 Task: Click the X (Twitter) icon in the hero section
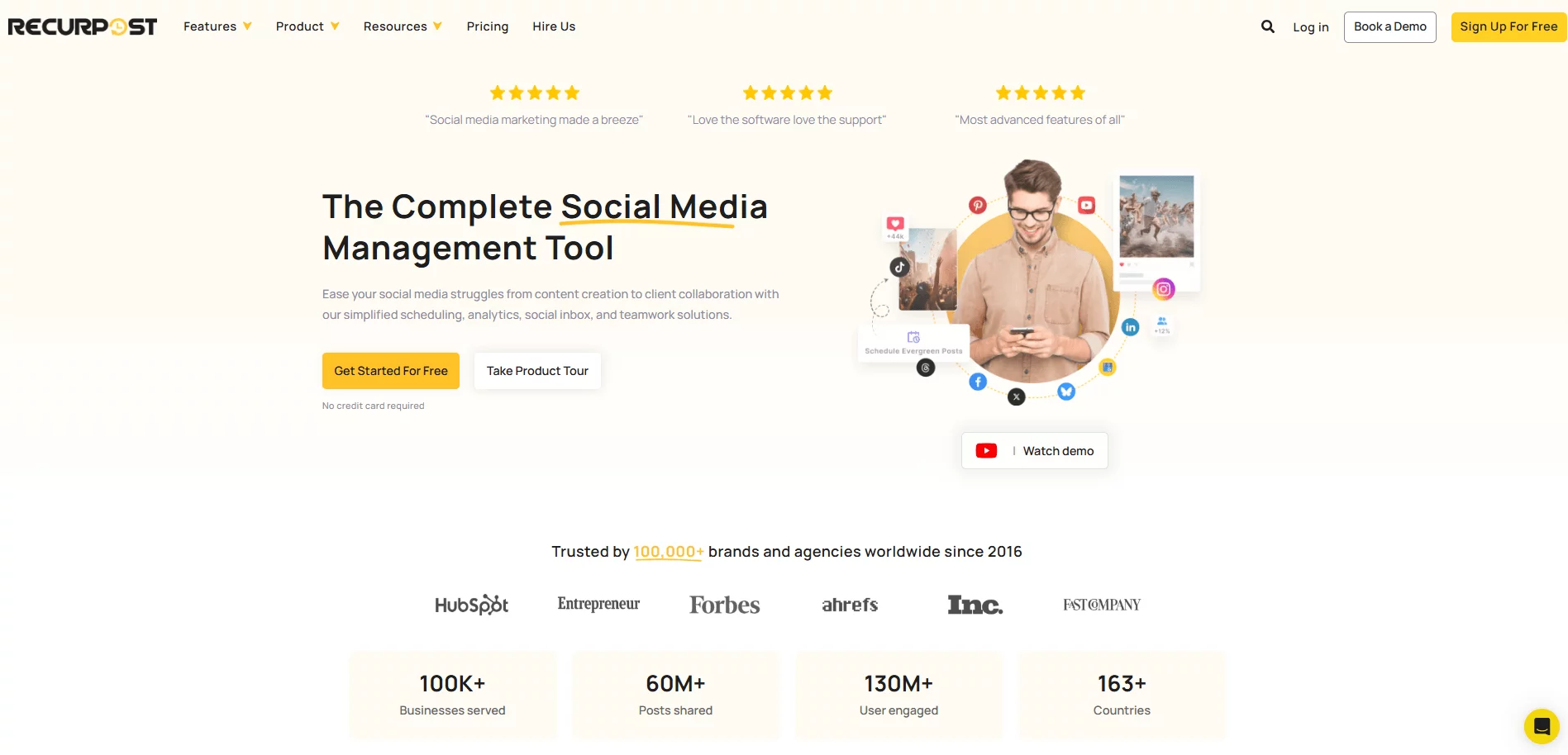pyautogui.click(x=1016, y=396)
